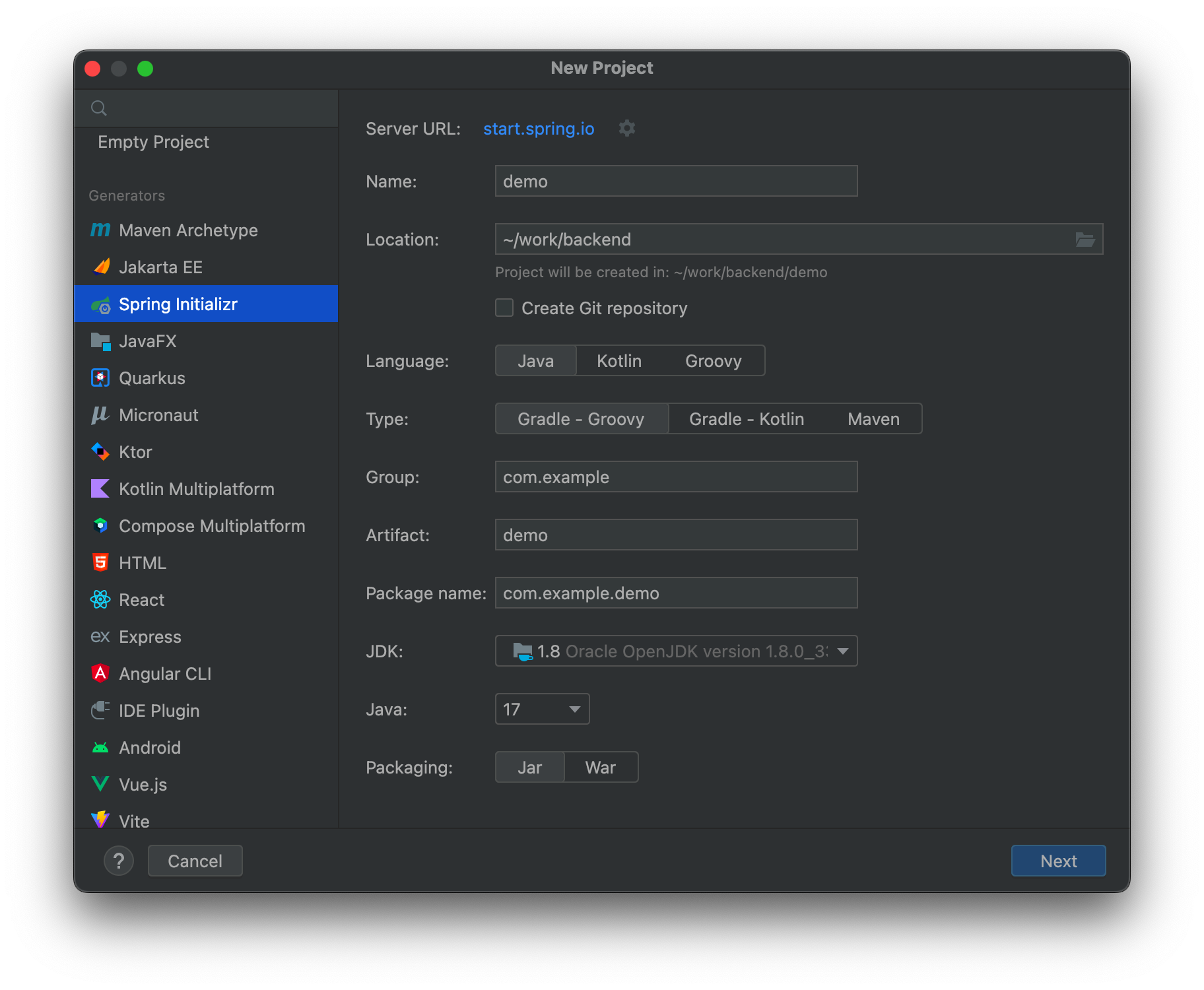Click the Vue.js generator icon

100,785
